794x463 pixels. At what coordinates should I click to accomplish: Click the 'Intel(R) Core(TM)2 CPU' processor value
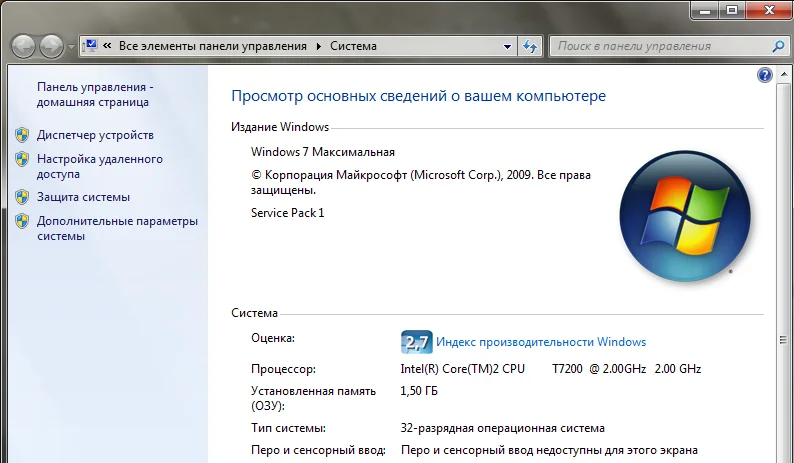pos(462,369)
